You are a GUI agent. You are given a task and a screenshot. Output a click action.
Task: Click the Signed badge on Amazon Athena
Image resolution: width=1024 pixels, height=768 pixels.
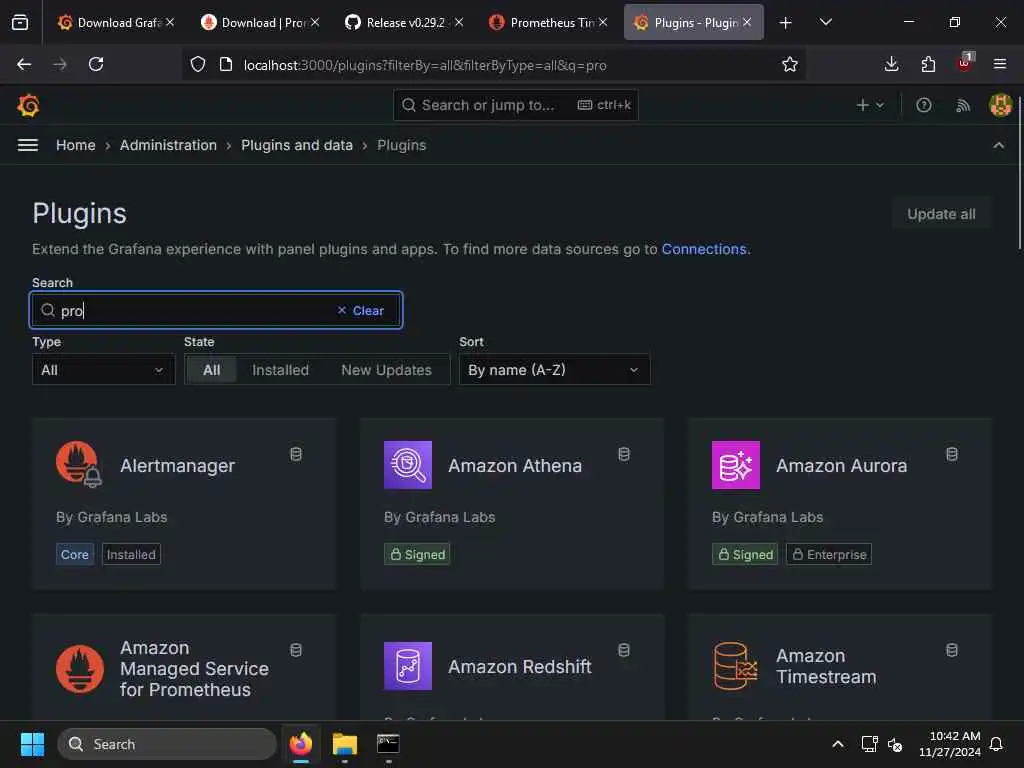(x=417, y=554)
